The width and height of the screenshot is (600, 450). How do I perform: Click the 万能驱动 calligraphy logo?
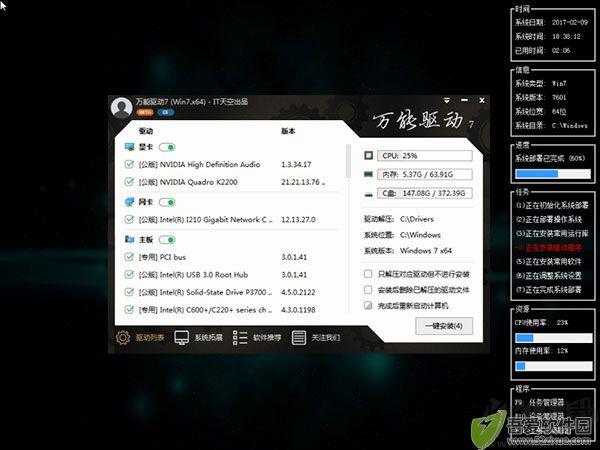point(419,121)
